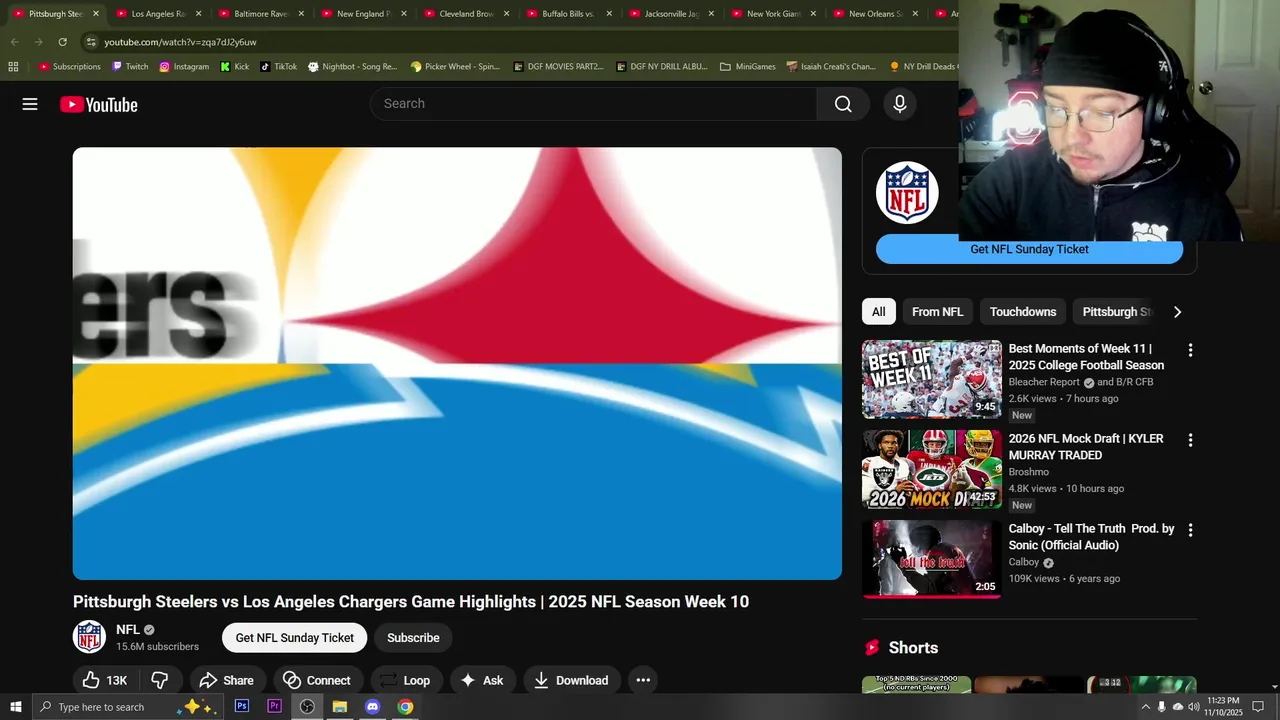Open 2026 NFL Mock Draft thumbnail
This screenshot has width=1280, height=720.
click(932, 469)
